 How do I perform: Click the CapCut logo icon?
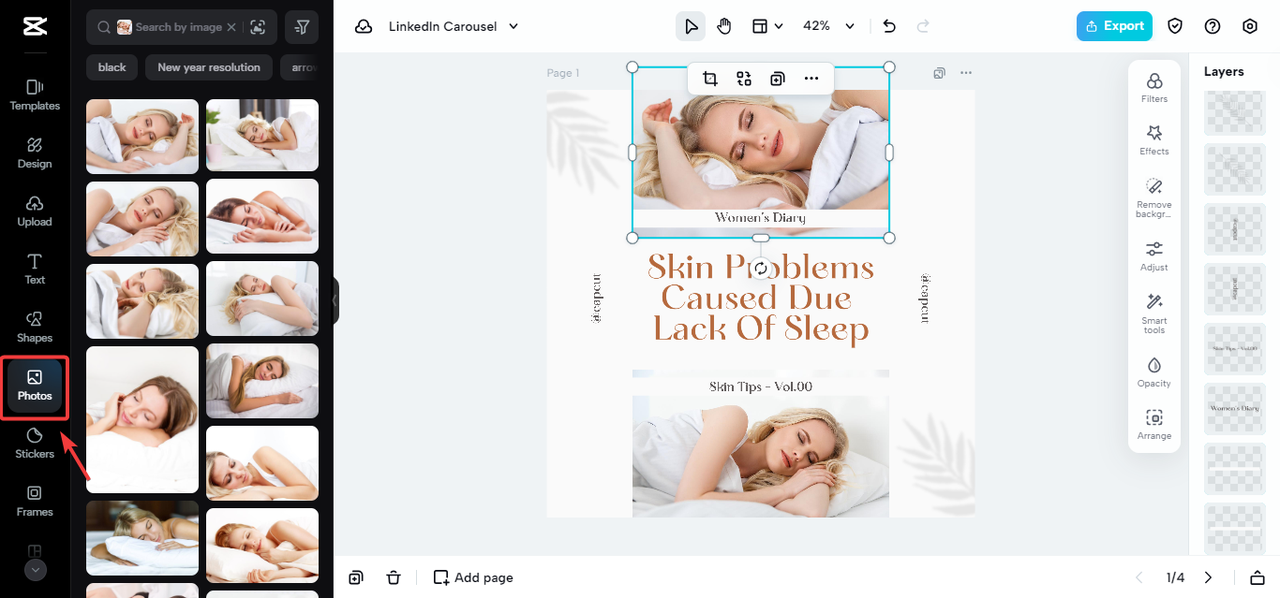coord(34,27)
